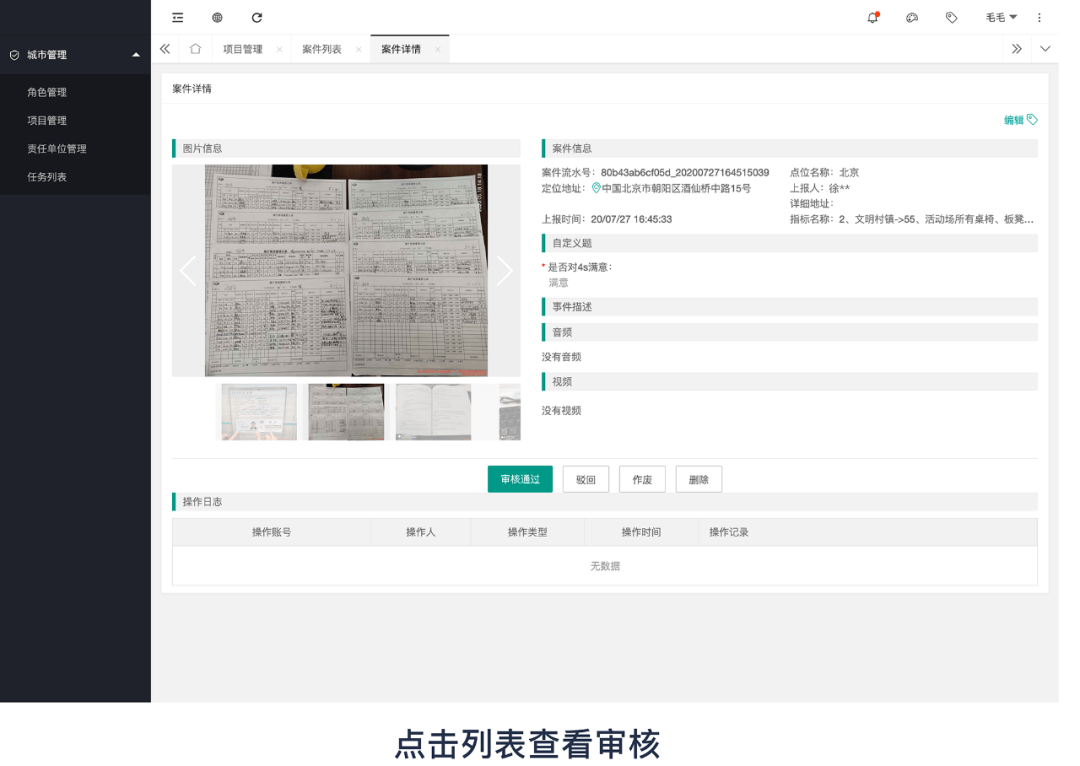Open notifications bell icon
This screenshot has width=1080, height=766.
pyautogui.click(x=873, y=18)
